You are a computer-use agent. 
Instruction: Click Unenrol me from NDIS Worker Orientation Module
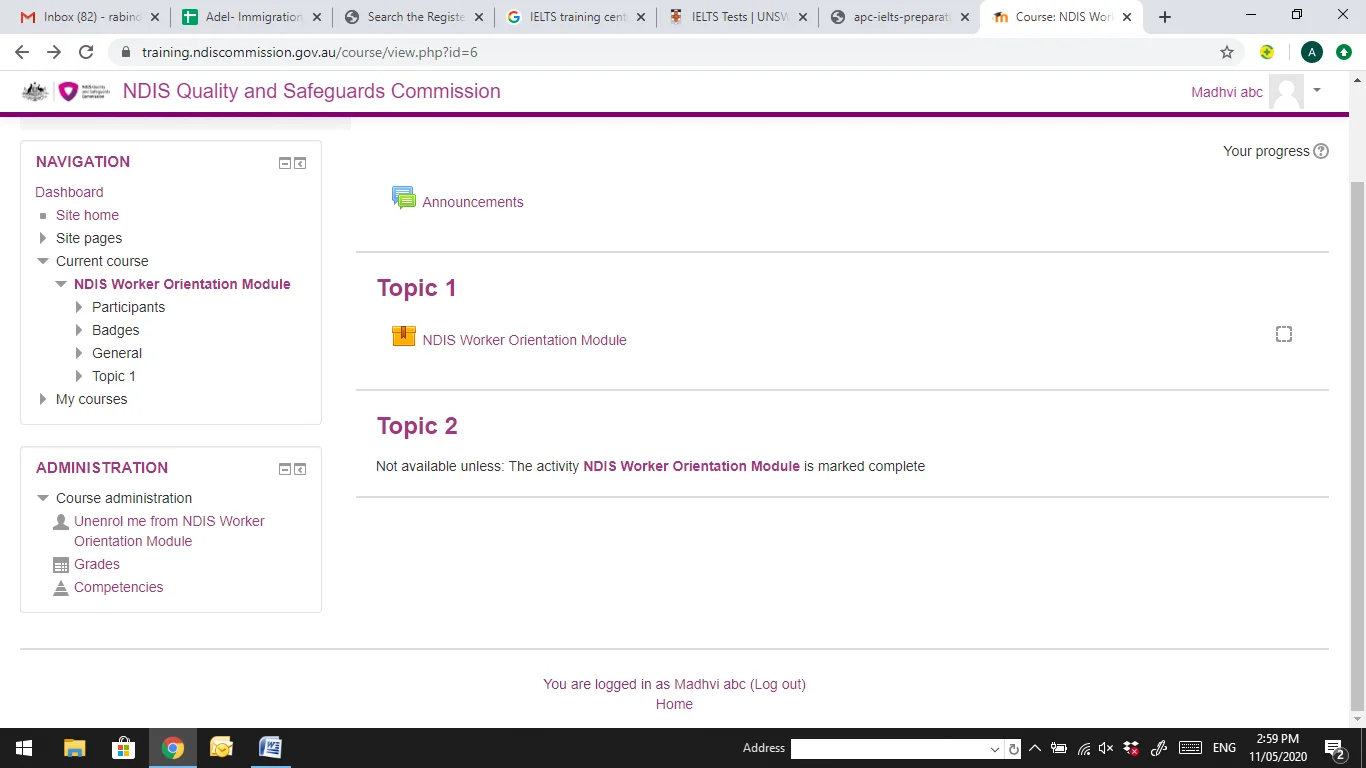pyautogui.click(x=169, y=531)
